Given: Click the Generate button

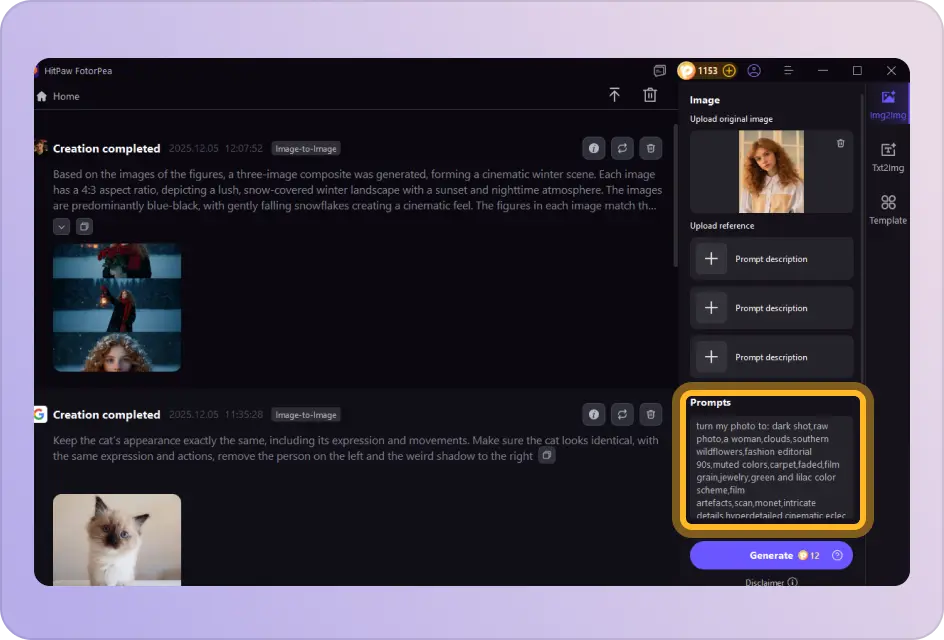Looking at the screenshot, I should coord(771,556).
